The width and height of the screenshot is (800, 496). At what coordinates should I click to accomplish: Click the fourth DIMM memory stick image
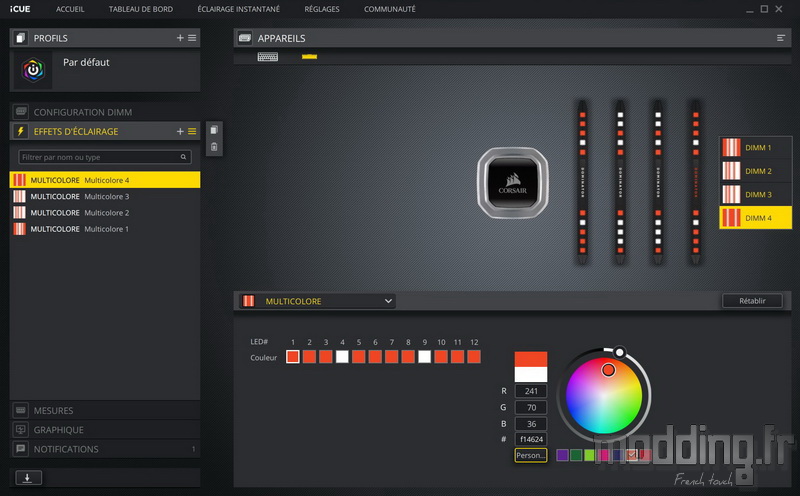point(695,182)
